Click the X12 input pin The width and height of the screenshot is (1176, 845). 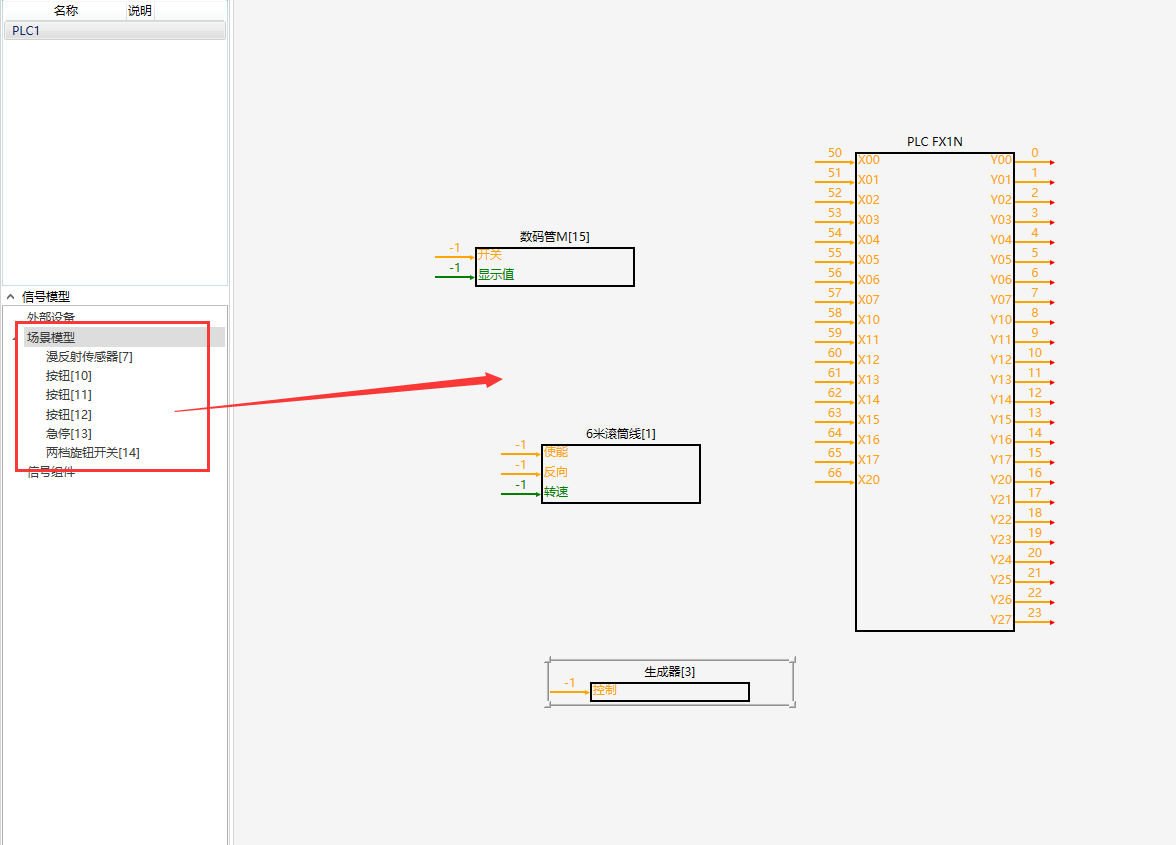869,360
